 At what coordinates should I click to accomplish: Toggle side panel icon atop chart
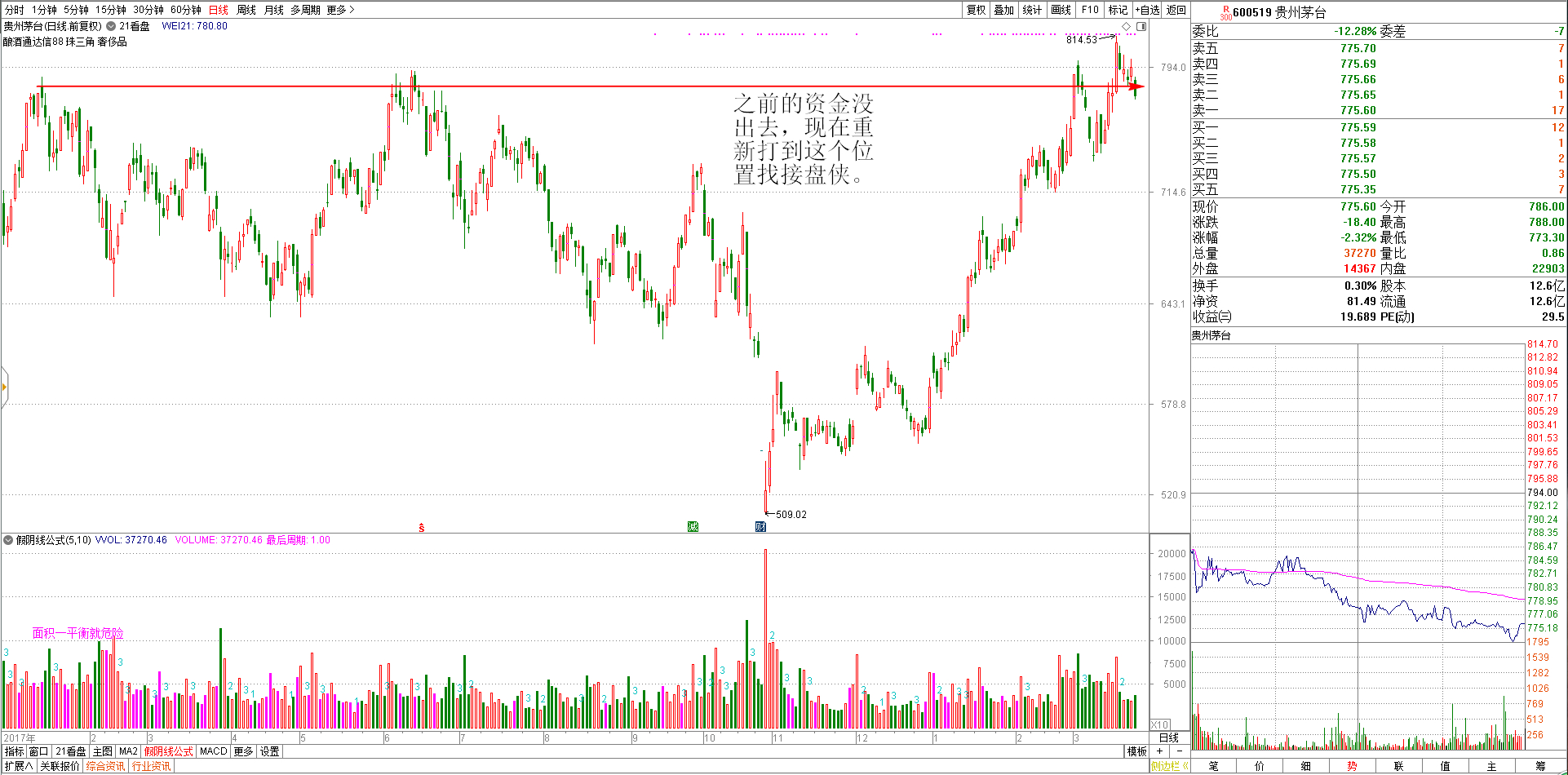pyautogui.click(x=1141, y=26)
